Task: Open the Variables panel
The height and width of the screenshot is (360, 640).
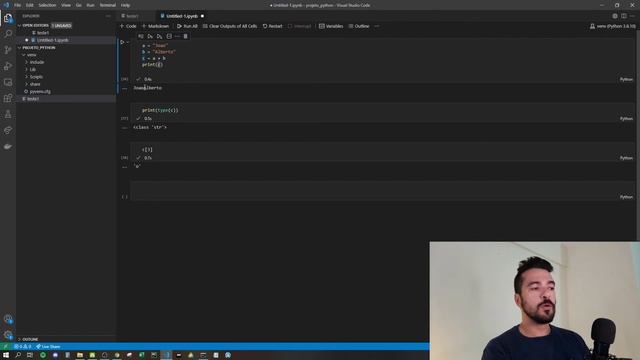Action: click(331, 26)
